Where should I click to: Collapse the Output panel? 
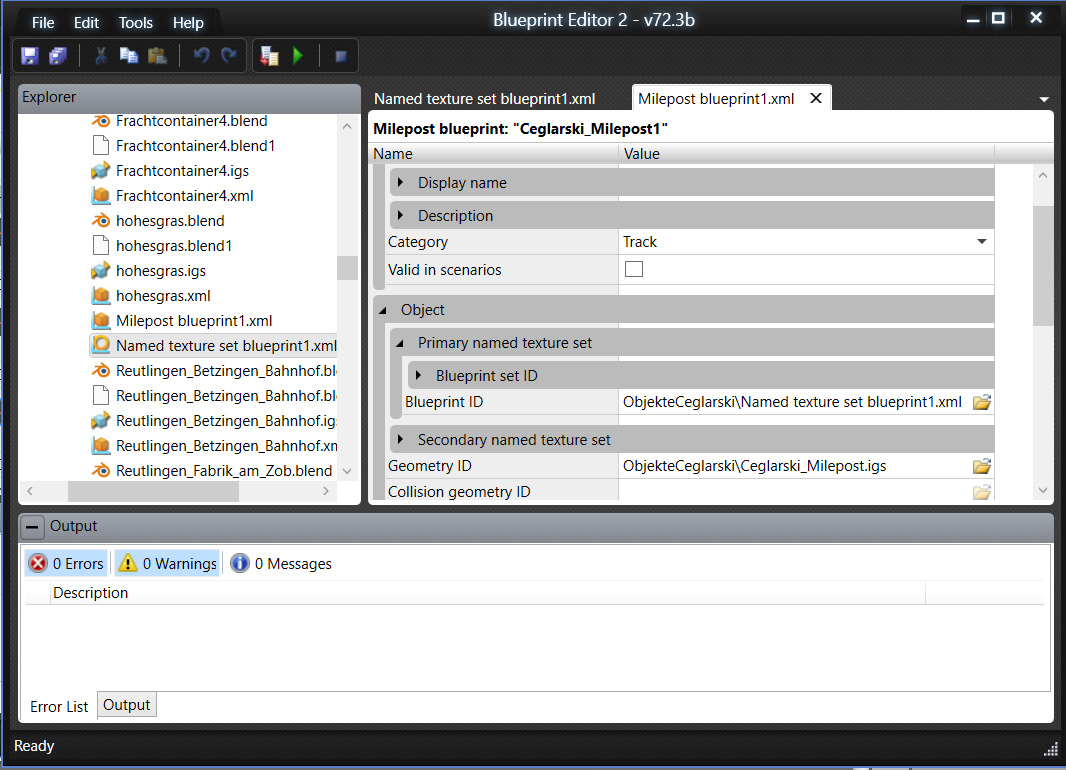[x=33, y=526]
